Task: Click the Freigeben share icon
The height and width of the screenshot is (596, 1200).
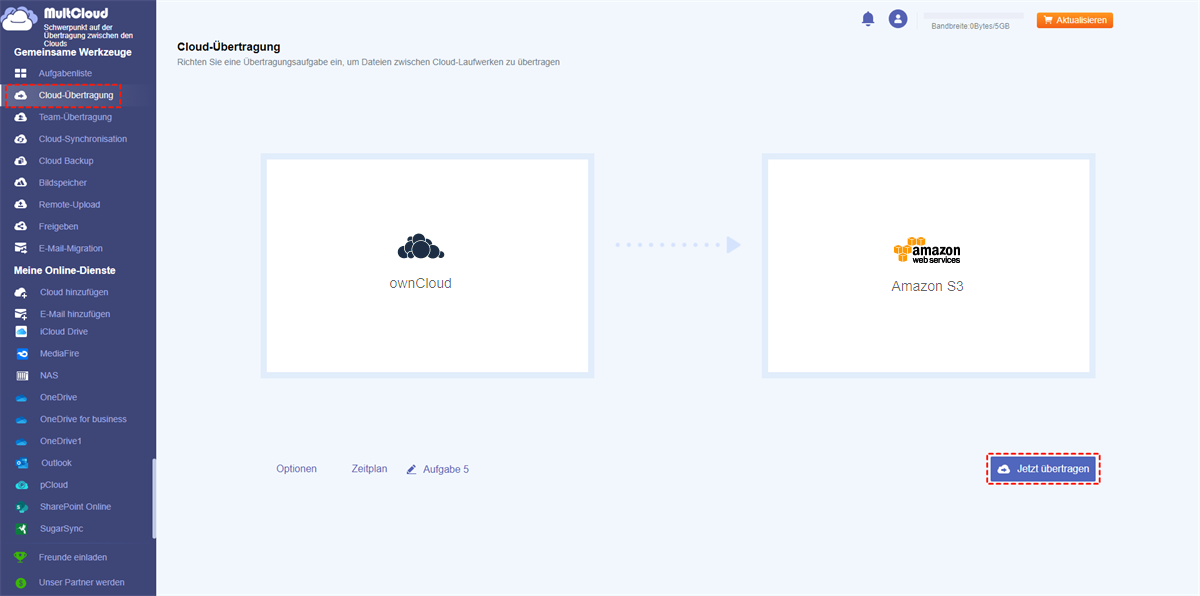Action: pos(20,227)
